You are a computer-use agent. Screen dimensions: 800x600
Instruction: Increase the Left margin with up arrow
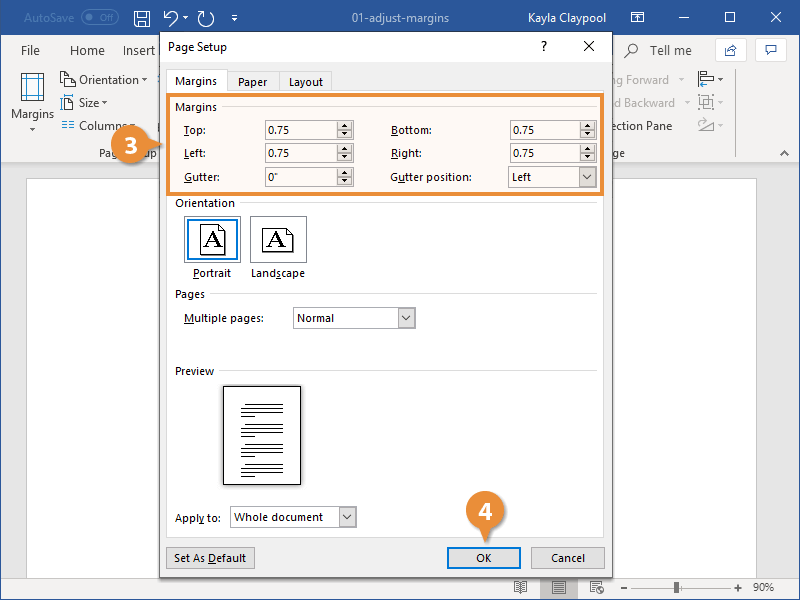coord(345,148)
